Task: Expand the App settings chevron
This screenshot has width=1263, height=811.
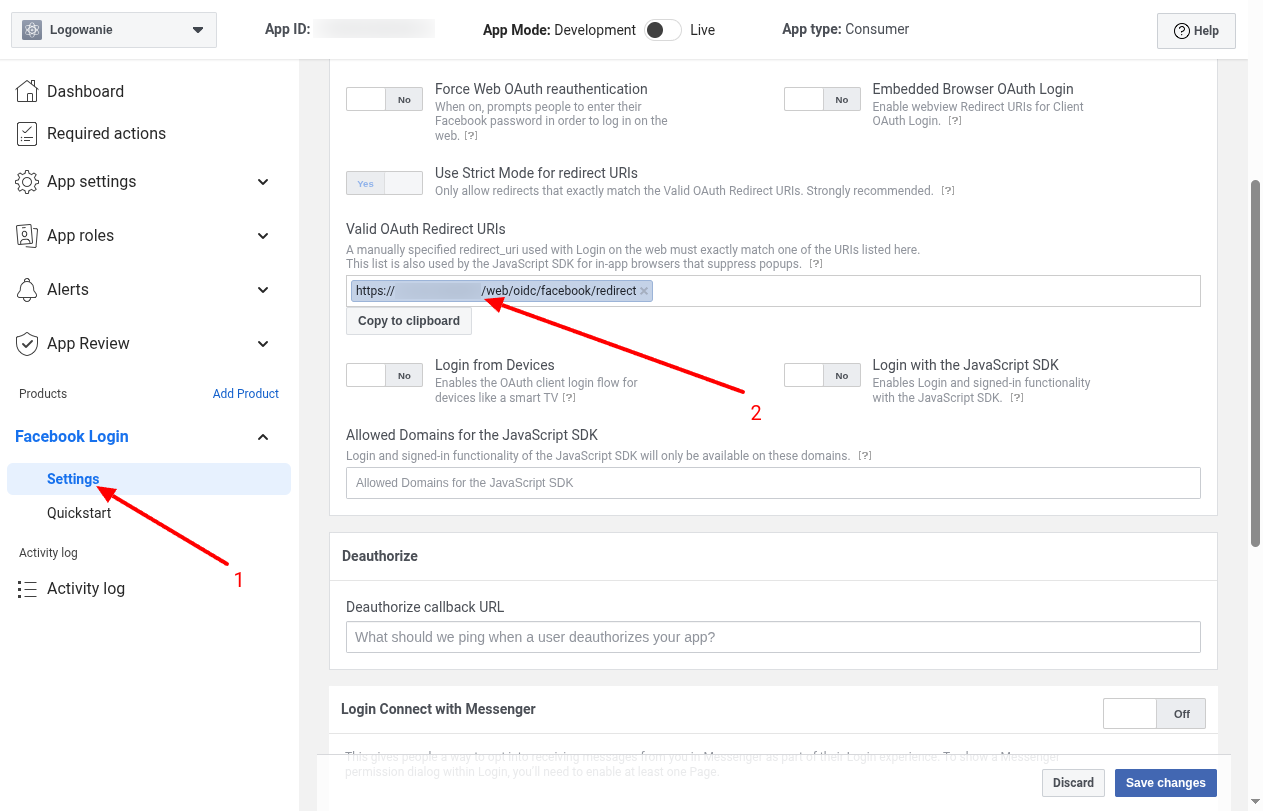Action: 263,182
